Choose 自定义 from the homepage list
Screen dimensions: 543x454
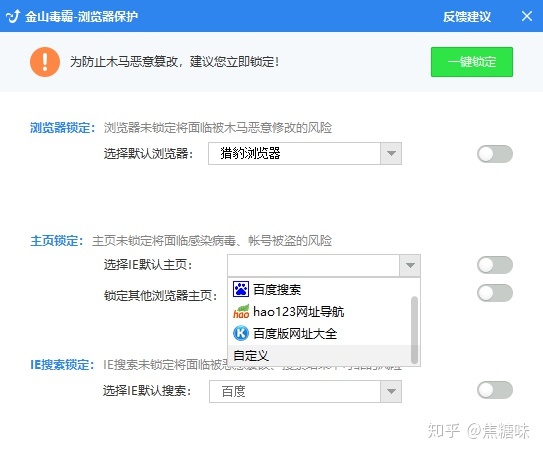click(x=320, y=355)
